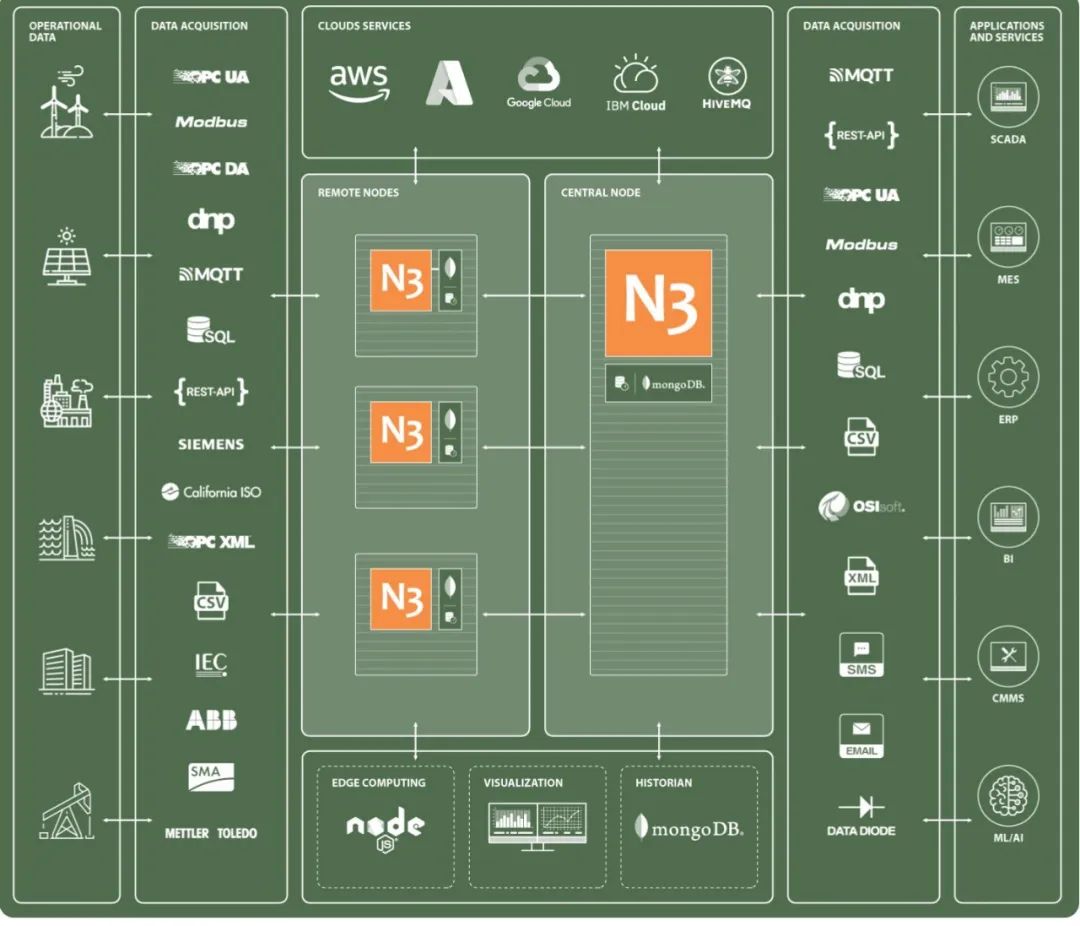1080x926 pixels.
Task: Select the Azure logo
Action: click(x=449, y=83)
